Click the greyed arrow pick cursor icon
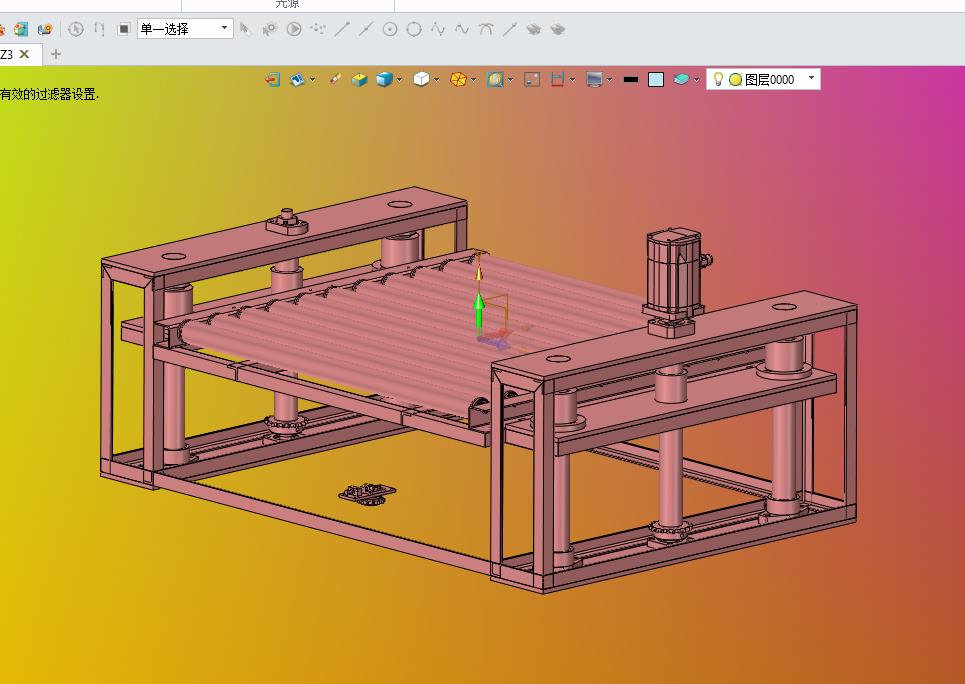 [245, 29]
